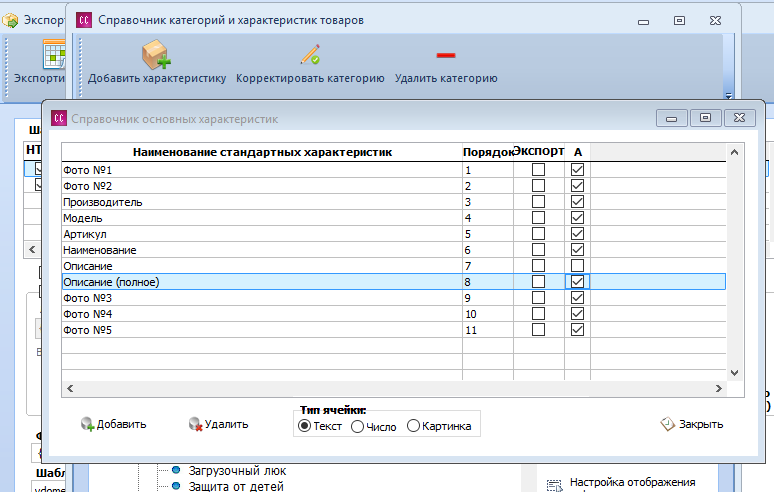Click left scroll arrow in background export window
Screen dimensions: 774x492
click(33, 249)
